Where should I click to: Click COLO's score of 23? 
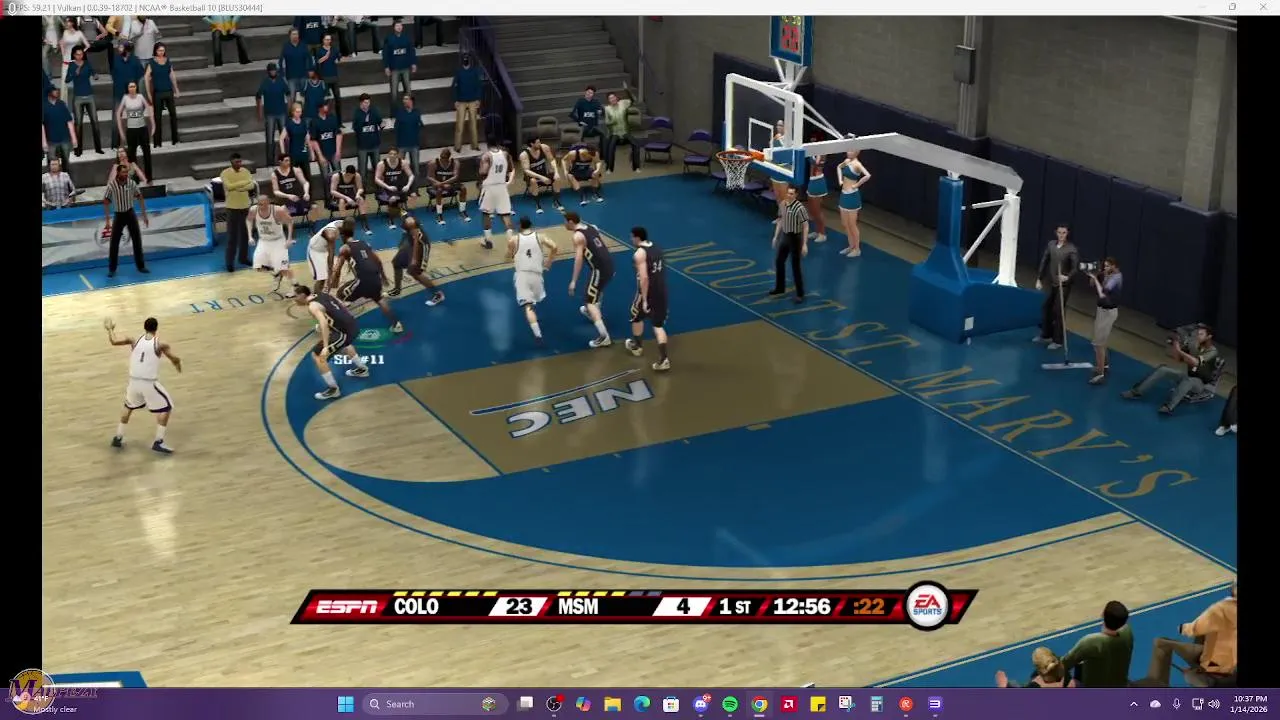tap(518, 607)
